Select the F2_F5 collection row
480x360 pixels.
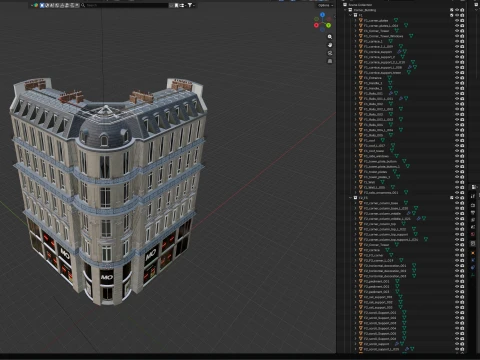click(x=363, y=198)
